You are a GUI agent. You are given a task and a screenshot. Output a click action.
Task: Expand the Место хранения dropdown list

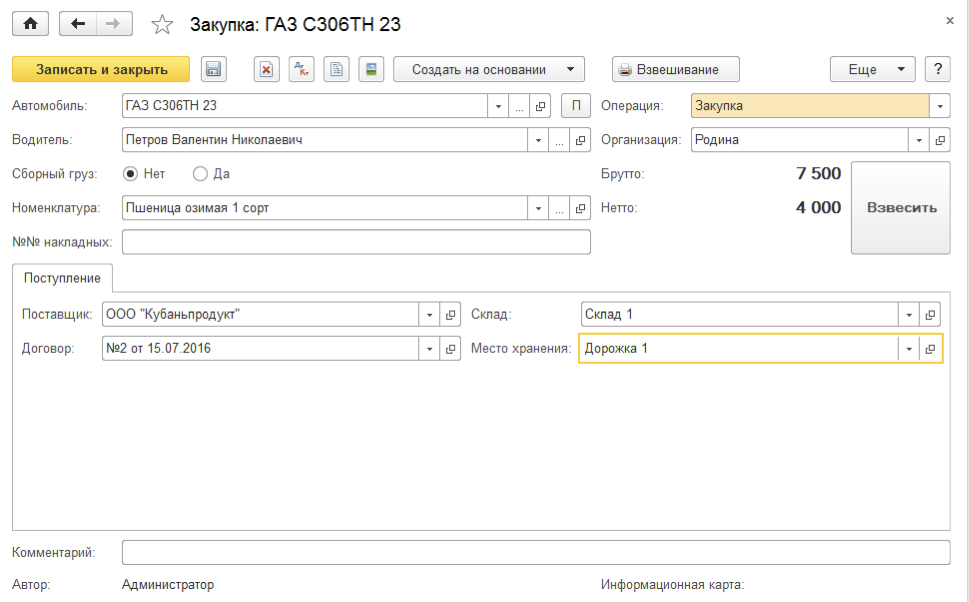tap(908, 349)
